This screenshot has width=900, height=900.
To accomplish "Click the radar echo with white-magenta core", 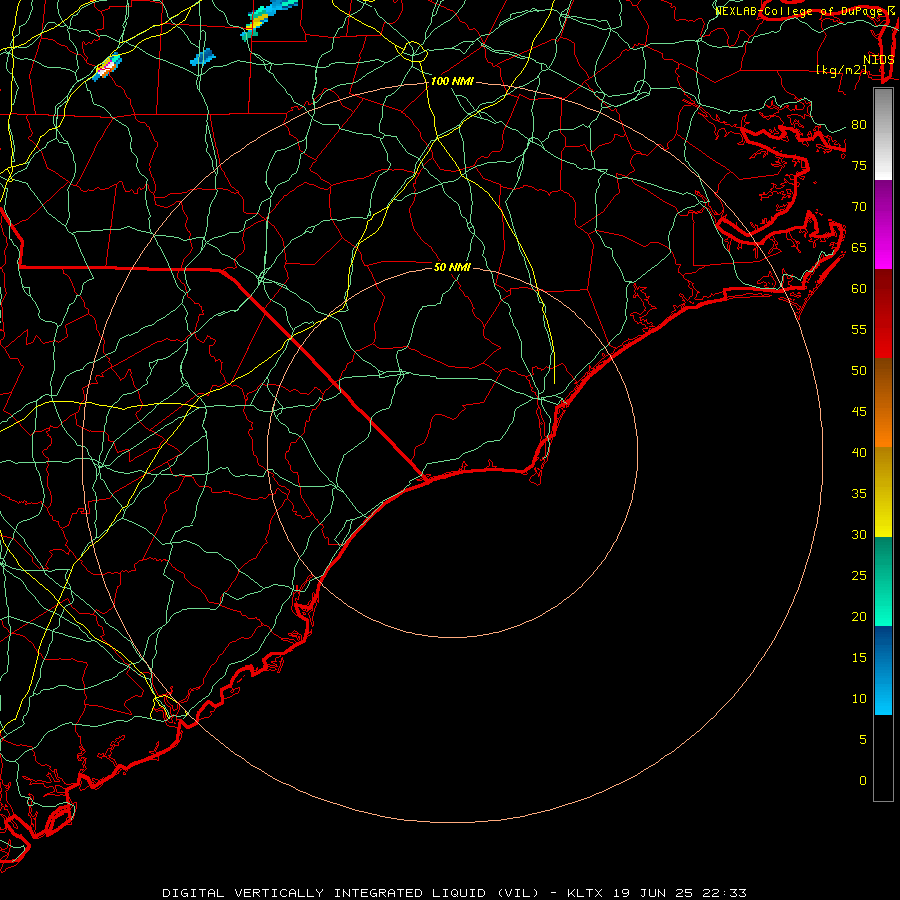I will point(106,67).
